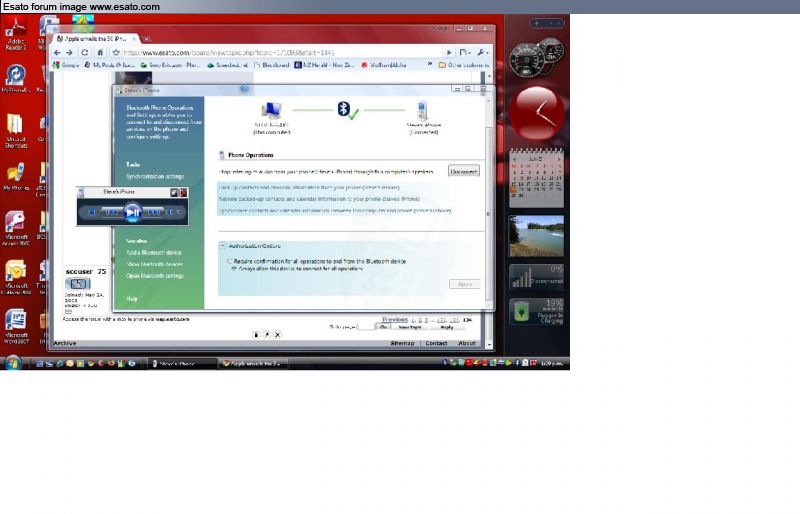Click the Apply button
Screen dimensions: 800x514
coord(464,284)
